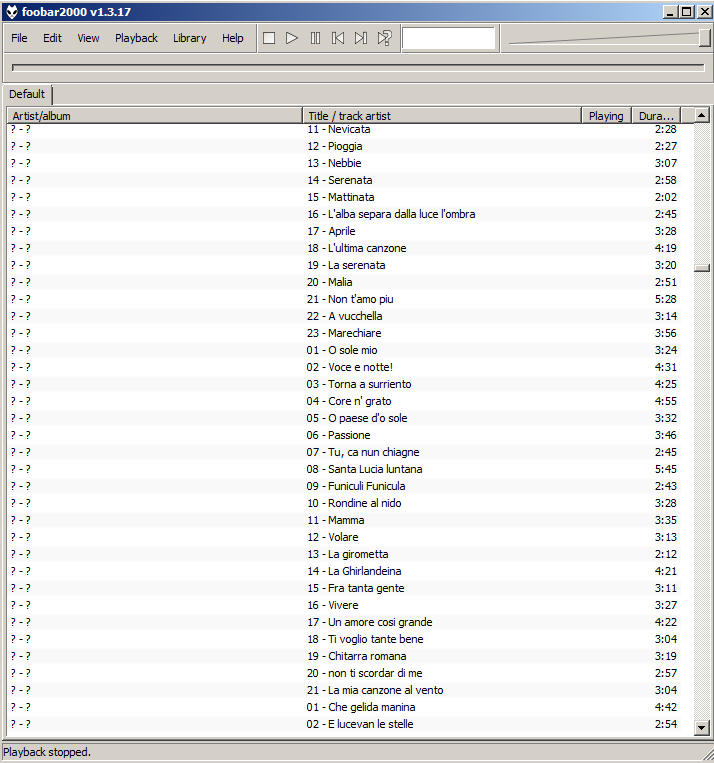The height and width of the screenshot is (763, 714).
Task: Select track 06 - Passione
Action: tap(344, 436)
